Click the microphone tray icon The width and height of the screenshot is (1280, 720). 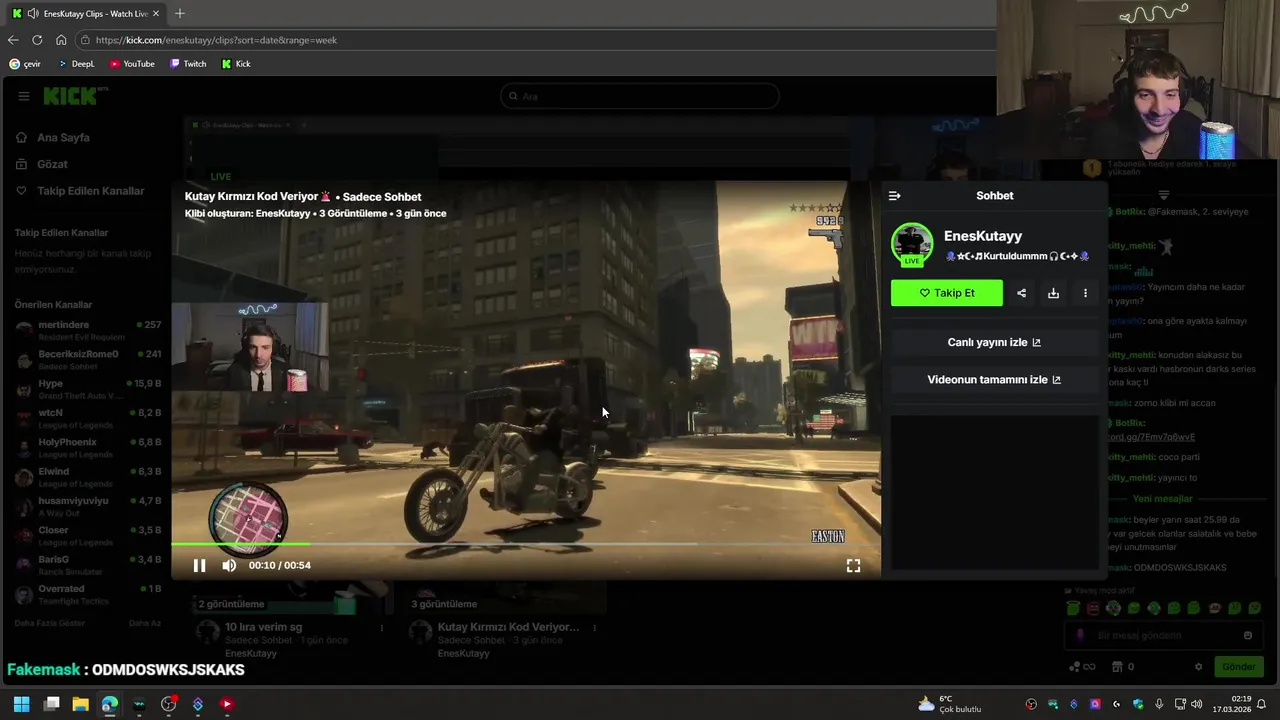1158,704
